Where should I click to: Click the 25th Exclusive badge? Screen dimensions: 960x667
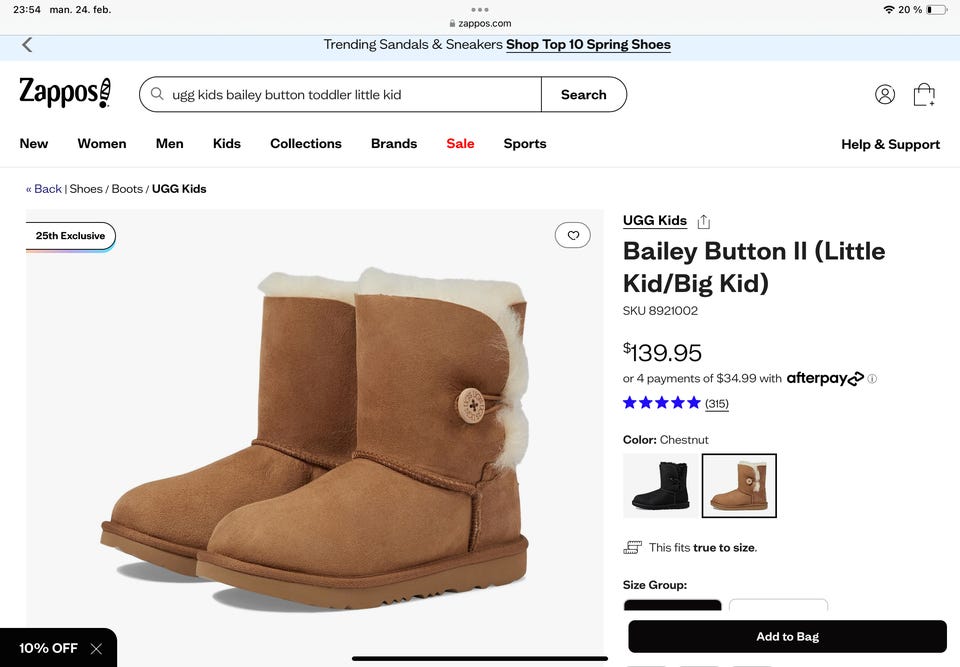[70, 236]
